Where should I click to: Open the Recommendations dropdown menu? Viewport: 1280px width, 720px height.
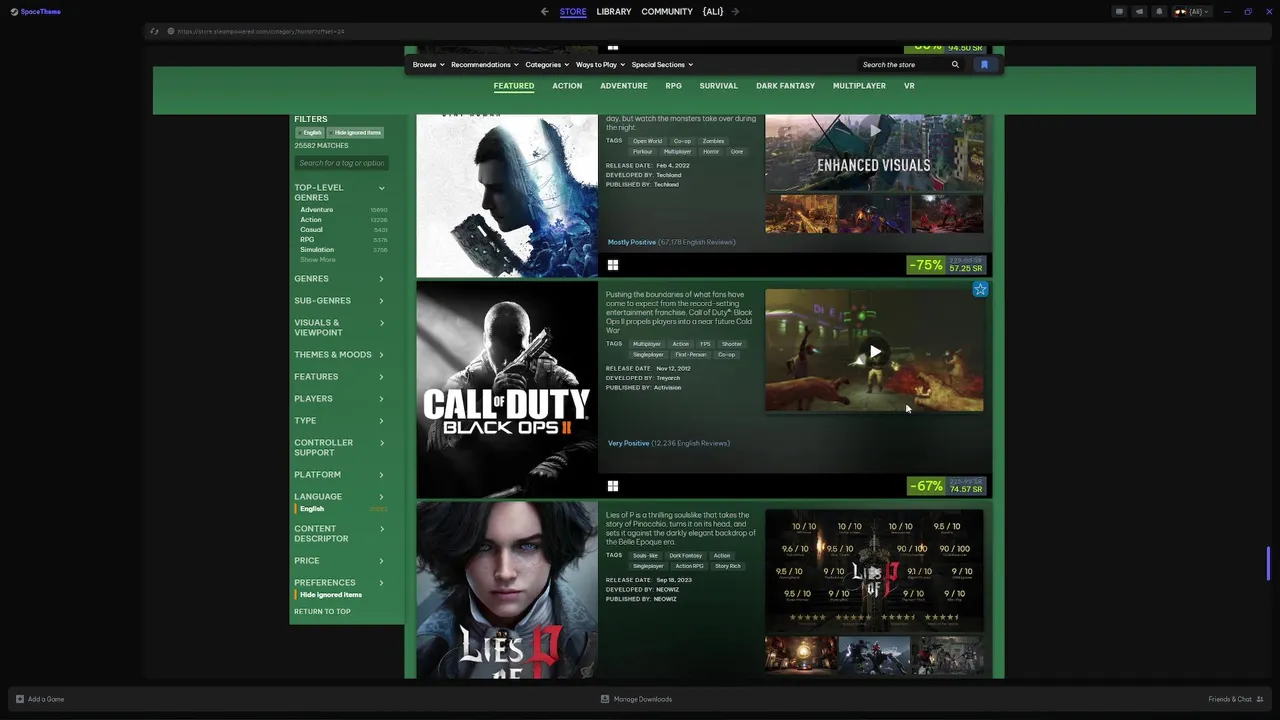[485, 65]
